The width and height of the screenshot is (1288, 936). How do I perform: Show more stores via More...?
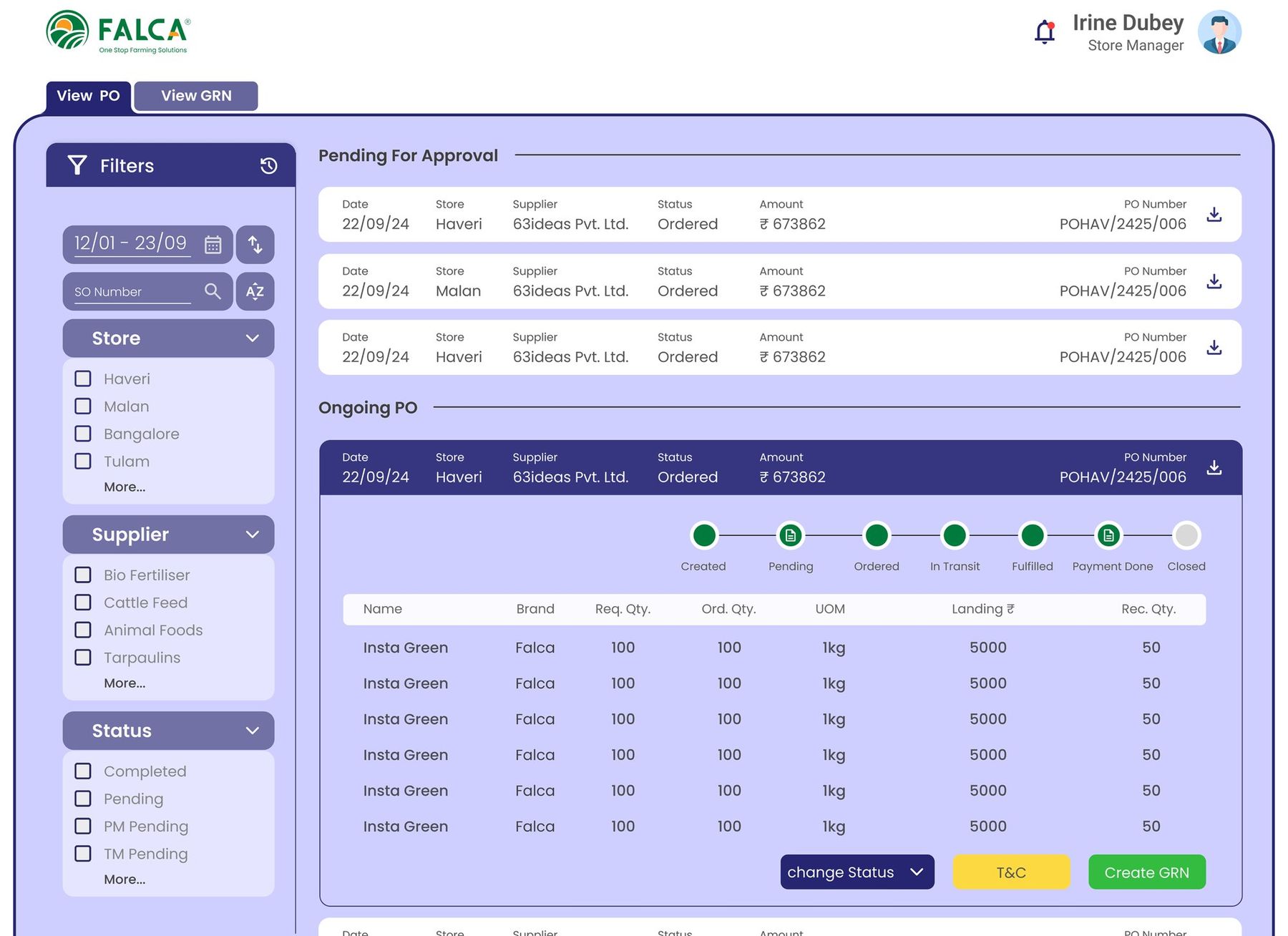[125, 487]
